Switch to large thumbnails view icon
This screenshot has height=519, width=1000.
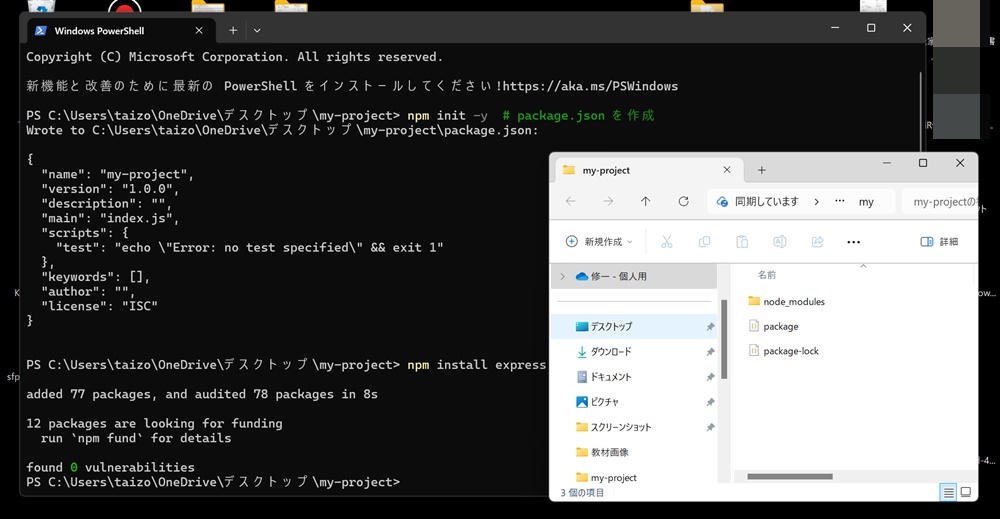coord(966,492)
